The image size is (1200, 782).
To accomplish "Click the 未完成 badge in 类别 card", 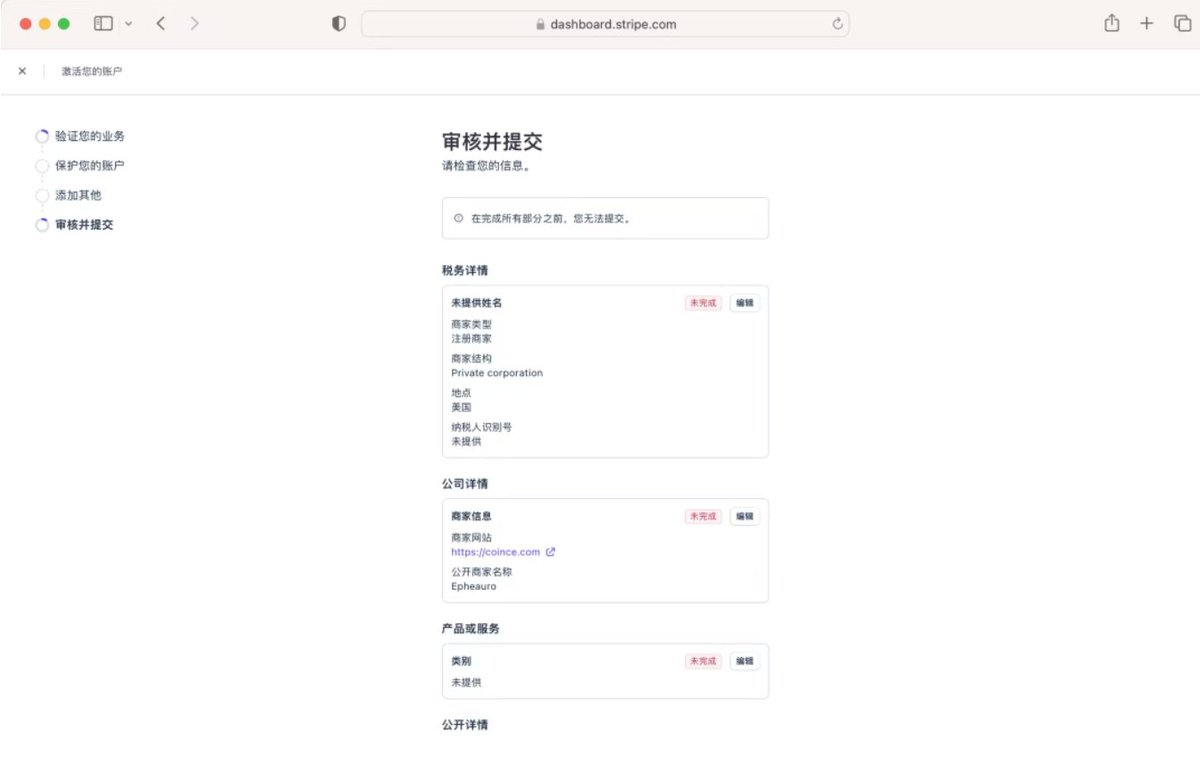I will click(x=703, y=661).
